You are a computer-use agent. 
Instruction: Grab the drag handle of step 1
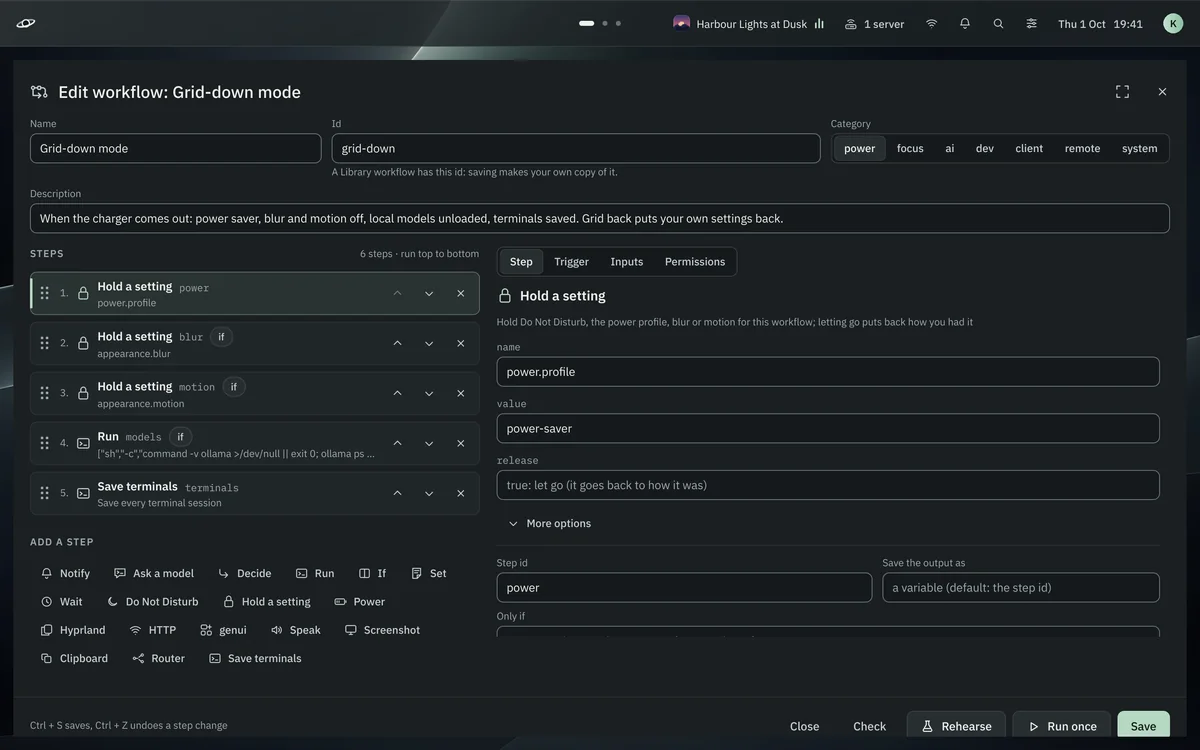[44, 293]
